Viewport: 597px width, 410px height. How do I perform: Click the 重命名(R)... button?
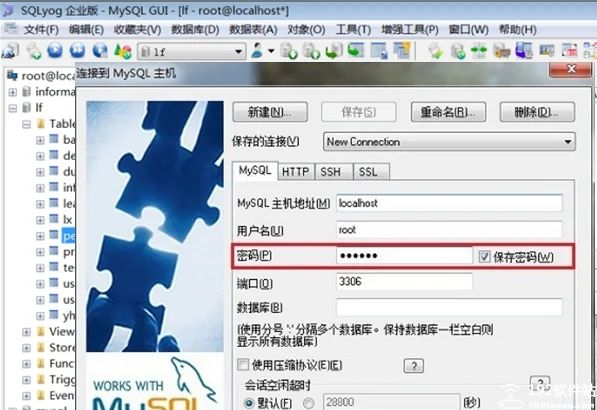click(x=448, y=112)
